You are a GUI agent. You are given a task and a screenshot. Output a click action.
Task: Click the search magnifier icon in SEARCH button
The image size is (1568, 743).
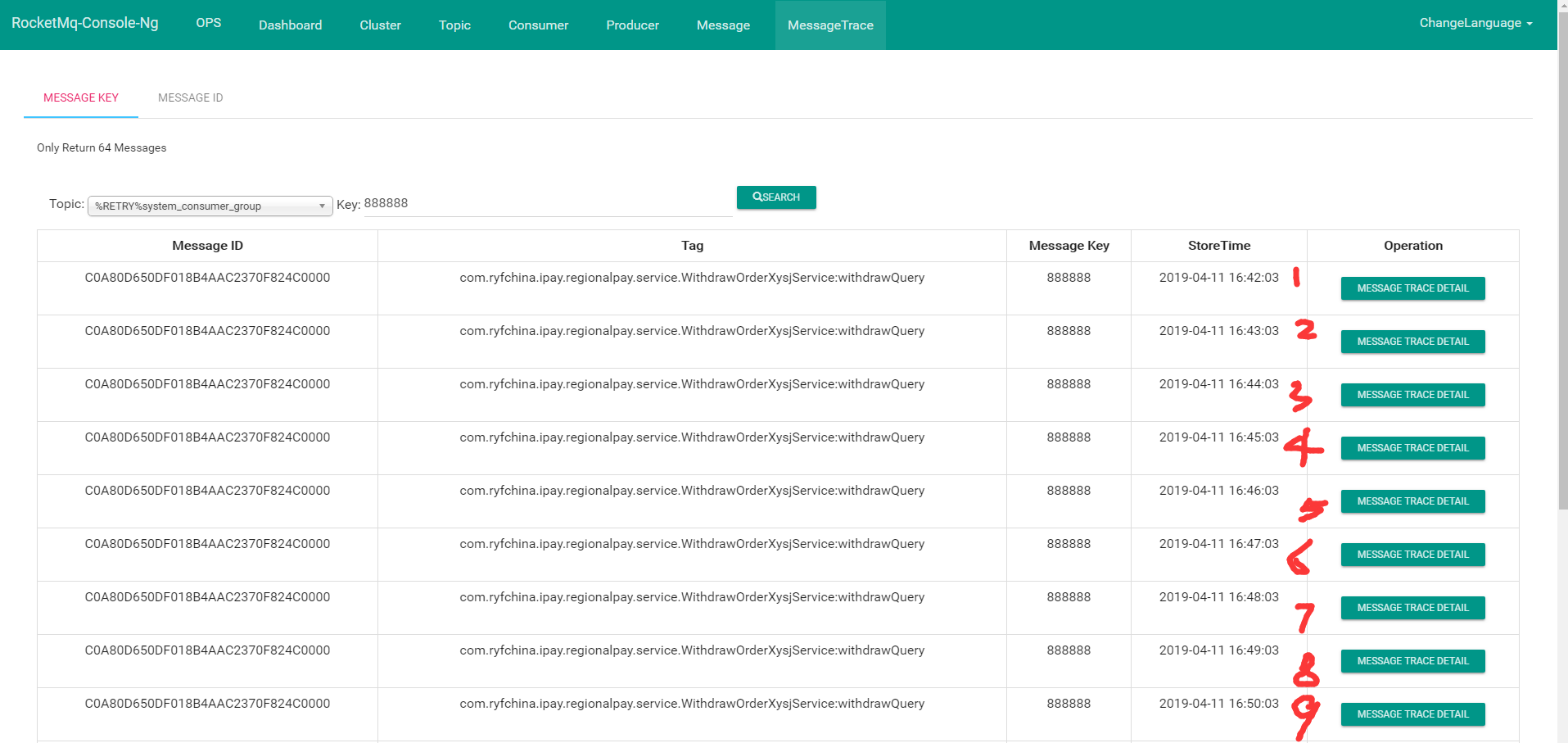point(757,197)
